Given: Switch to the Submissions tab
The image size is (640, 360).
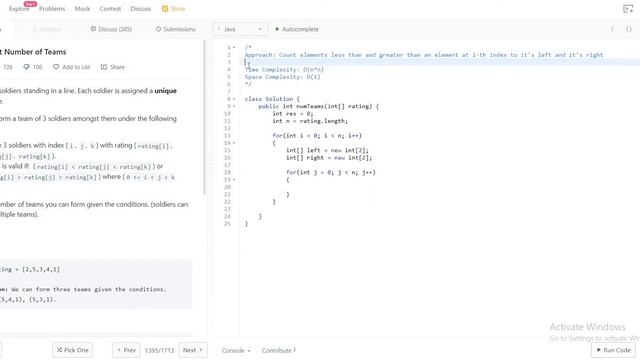Looking at the screenshot, I should [x=176, y=29].
